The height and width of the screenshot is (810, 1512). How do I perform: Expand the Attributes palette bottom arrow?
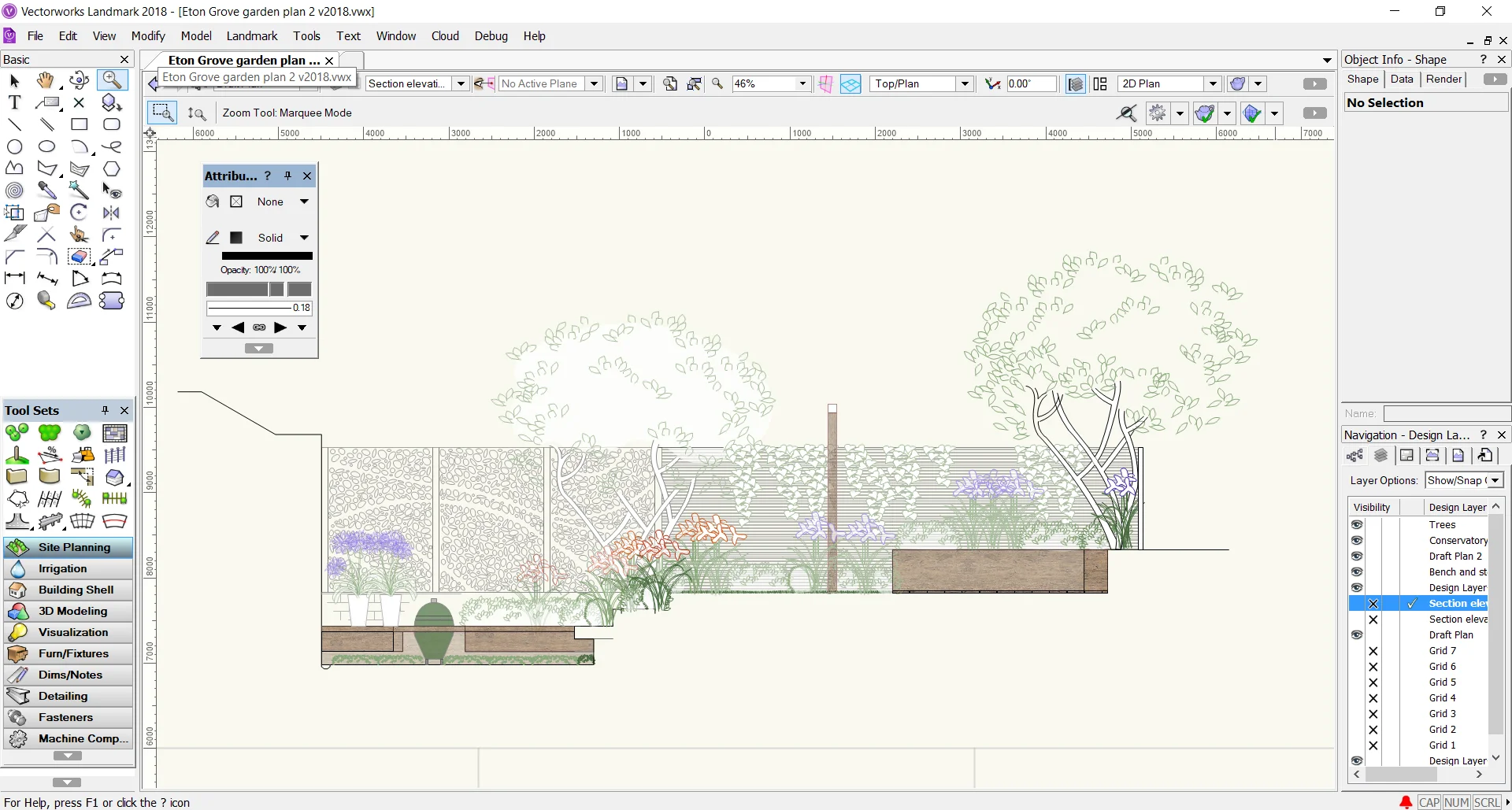click(259, 349)
